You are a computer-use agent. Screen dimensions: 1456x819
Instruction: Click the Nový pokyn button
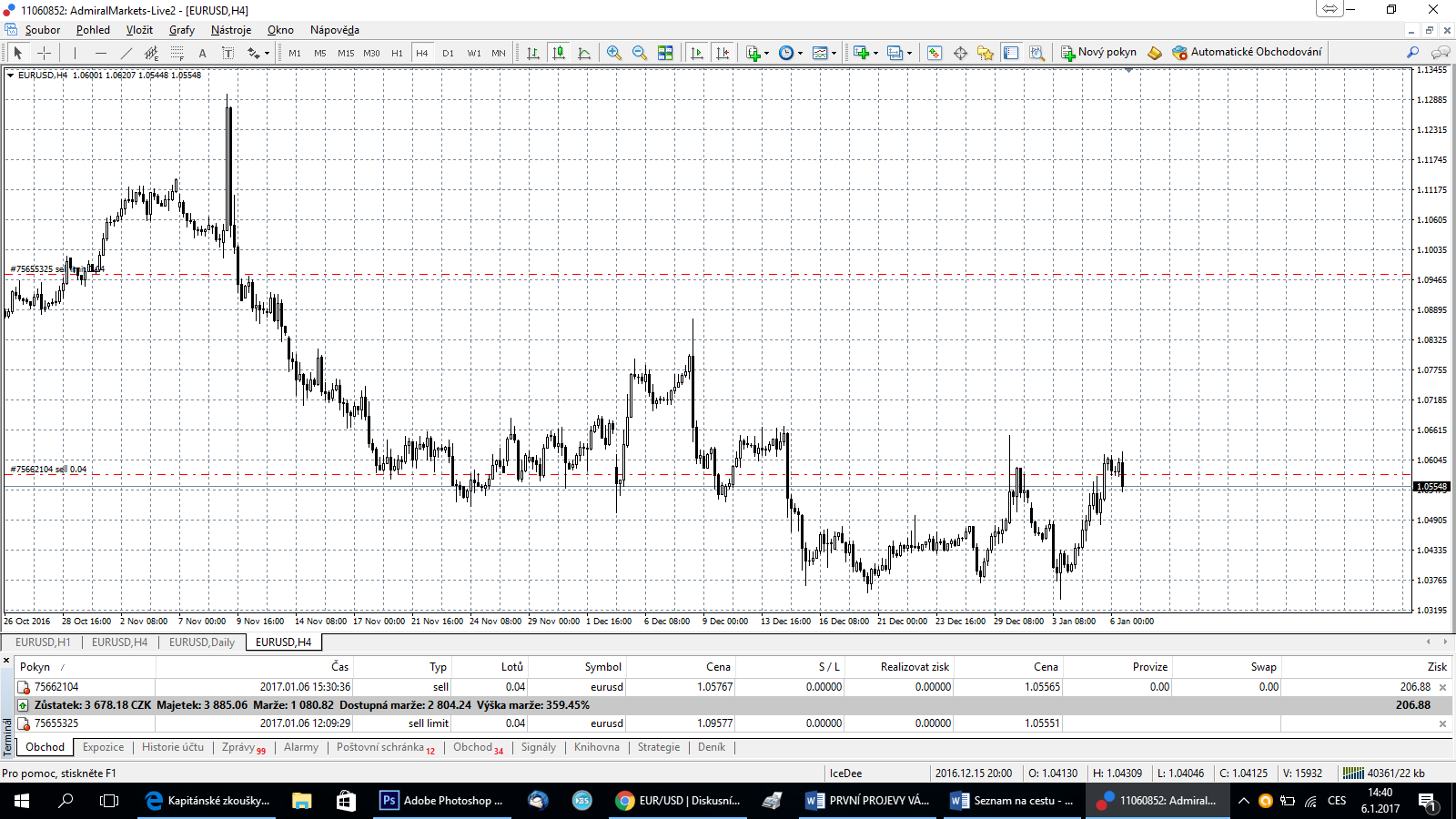point(1098,52)
